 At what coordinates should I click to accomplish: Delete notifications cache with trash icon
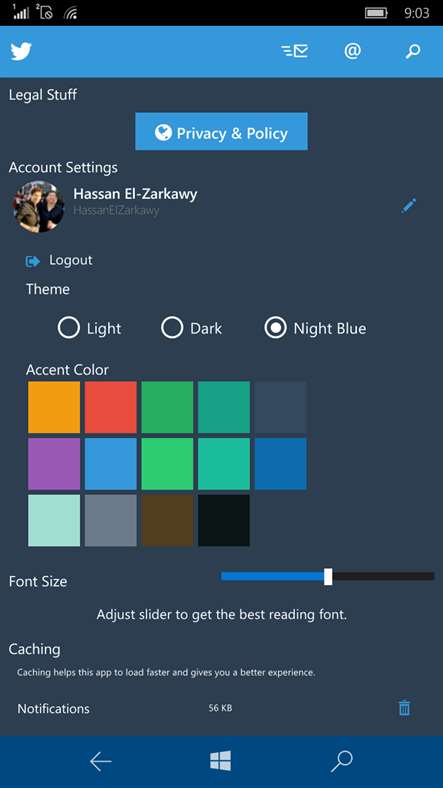point(404,708)
